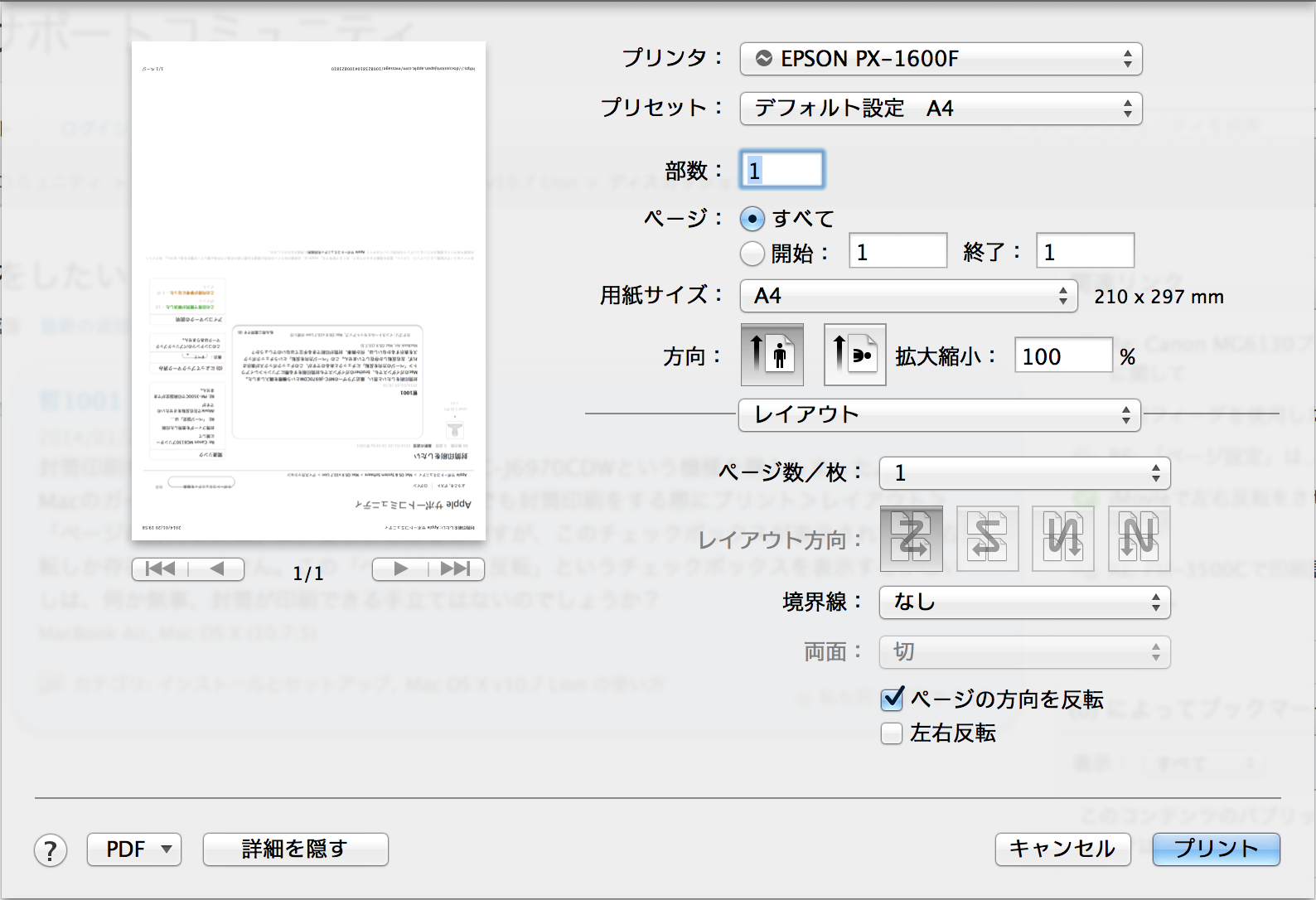Viewport: 1316px width, 900px height.
Task: Enable the 左右反転 checkbox
Action: coord(893,733)
